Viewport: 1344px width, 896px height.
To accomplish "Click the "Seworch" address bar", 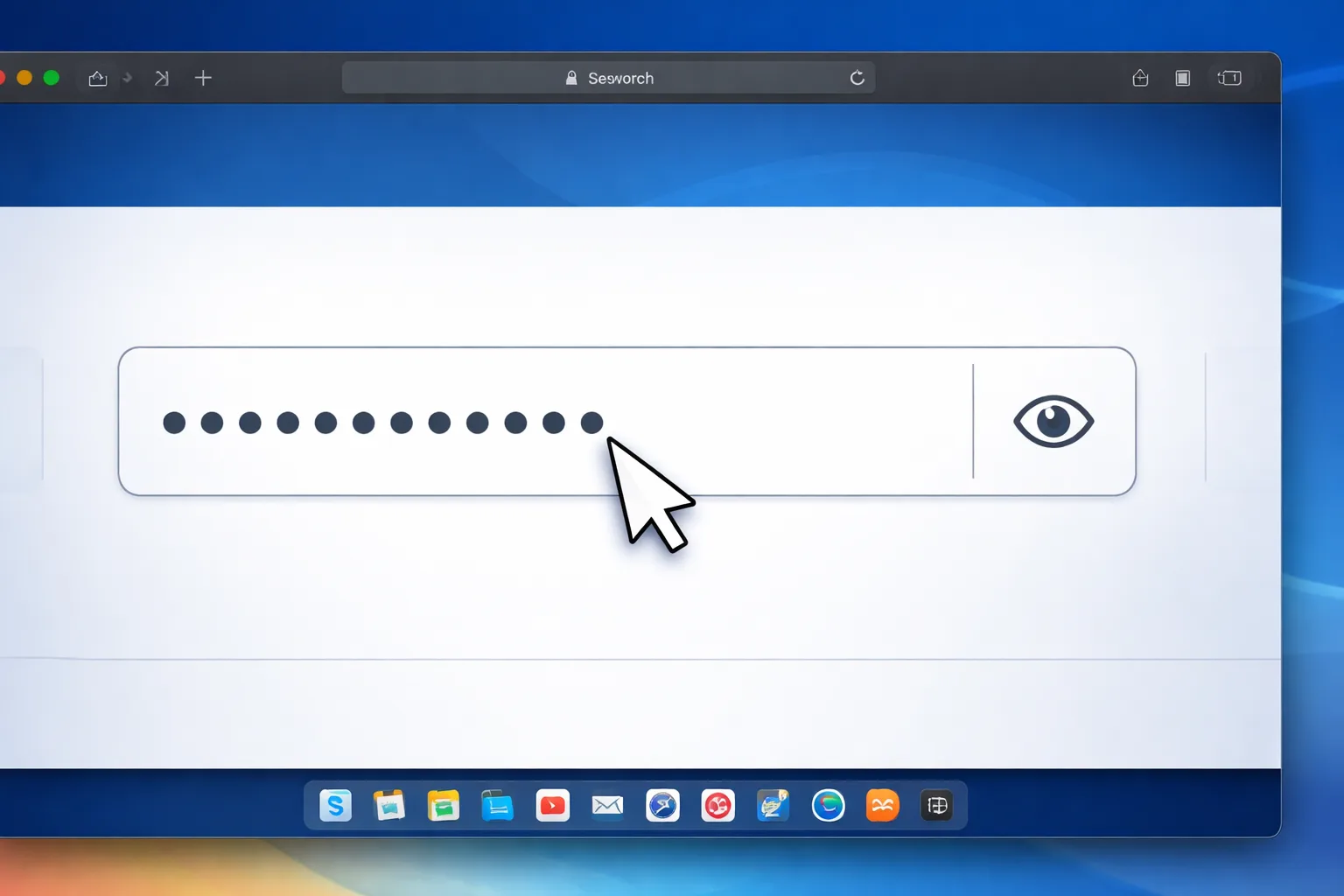I will (608, 78).
